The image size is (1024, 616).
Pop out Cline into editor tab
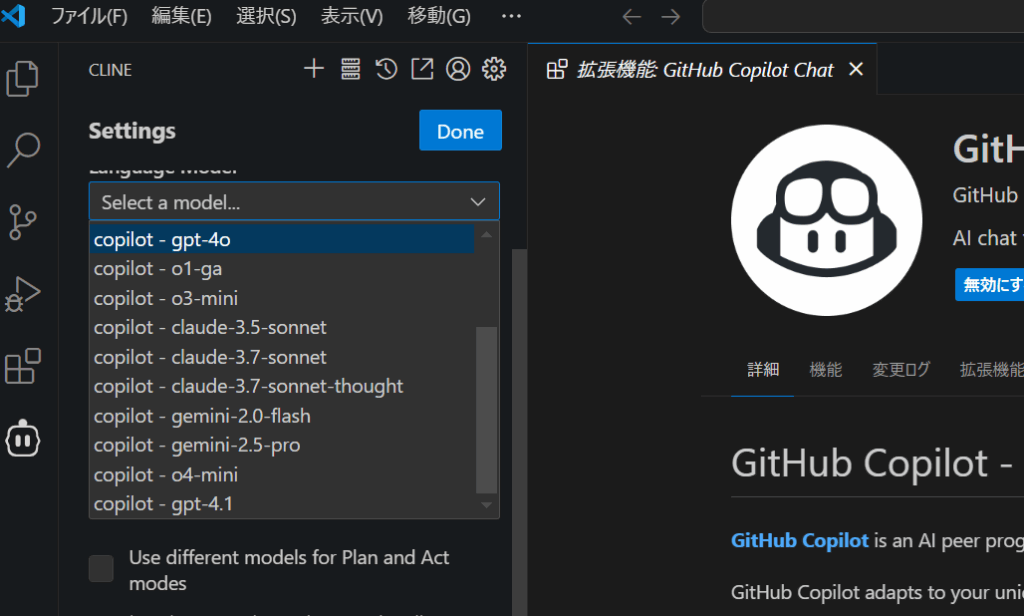422,69
